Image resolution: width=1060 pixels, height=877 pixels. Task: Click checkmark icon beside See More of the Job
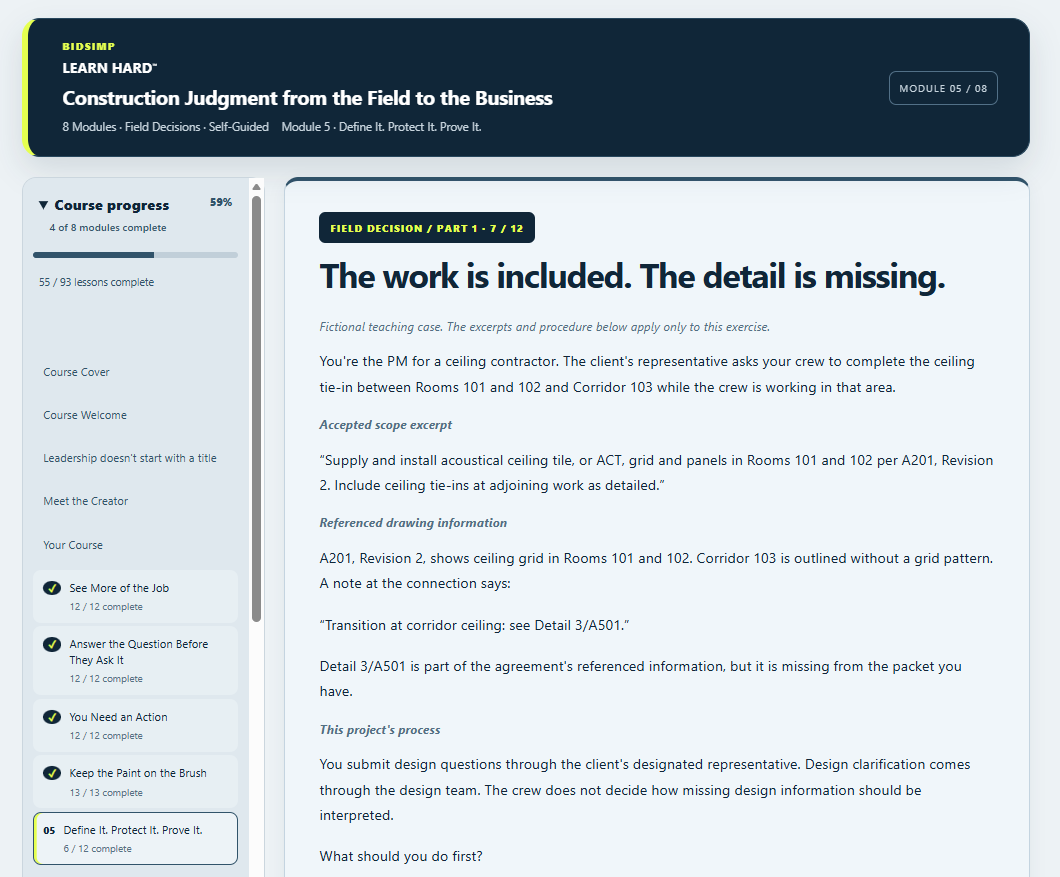point(52,588)
